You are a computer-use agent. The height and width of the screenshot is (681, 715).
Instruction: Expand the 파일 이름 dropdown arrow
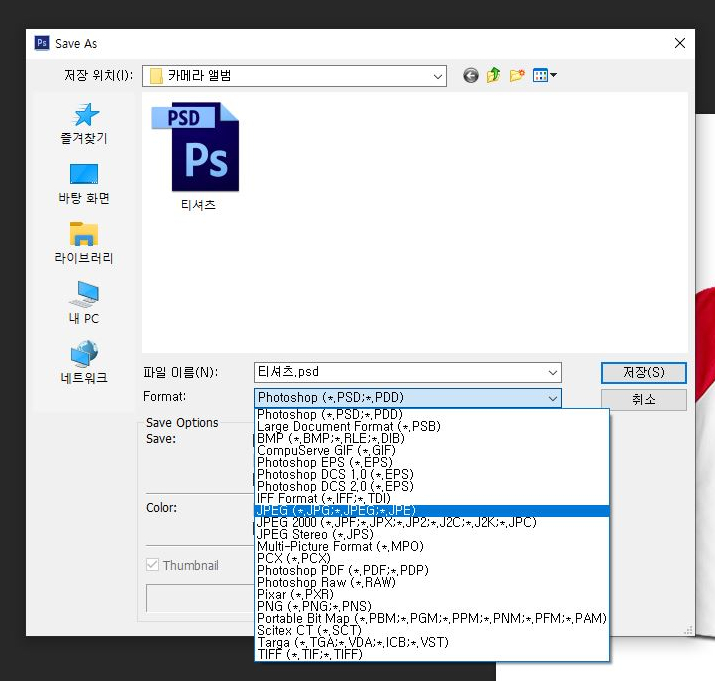point(553,373)
